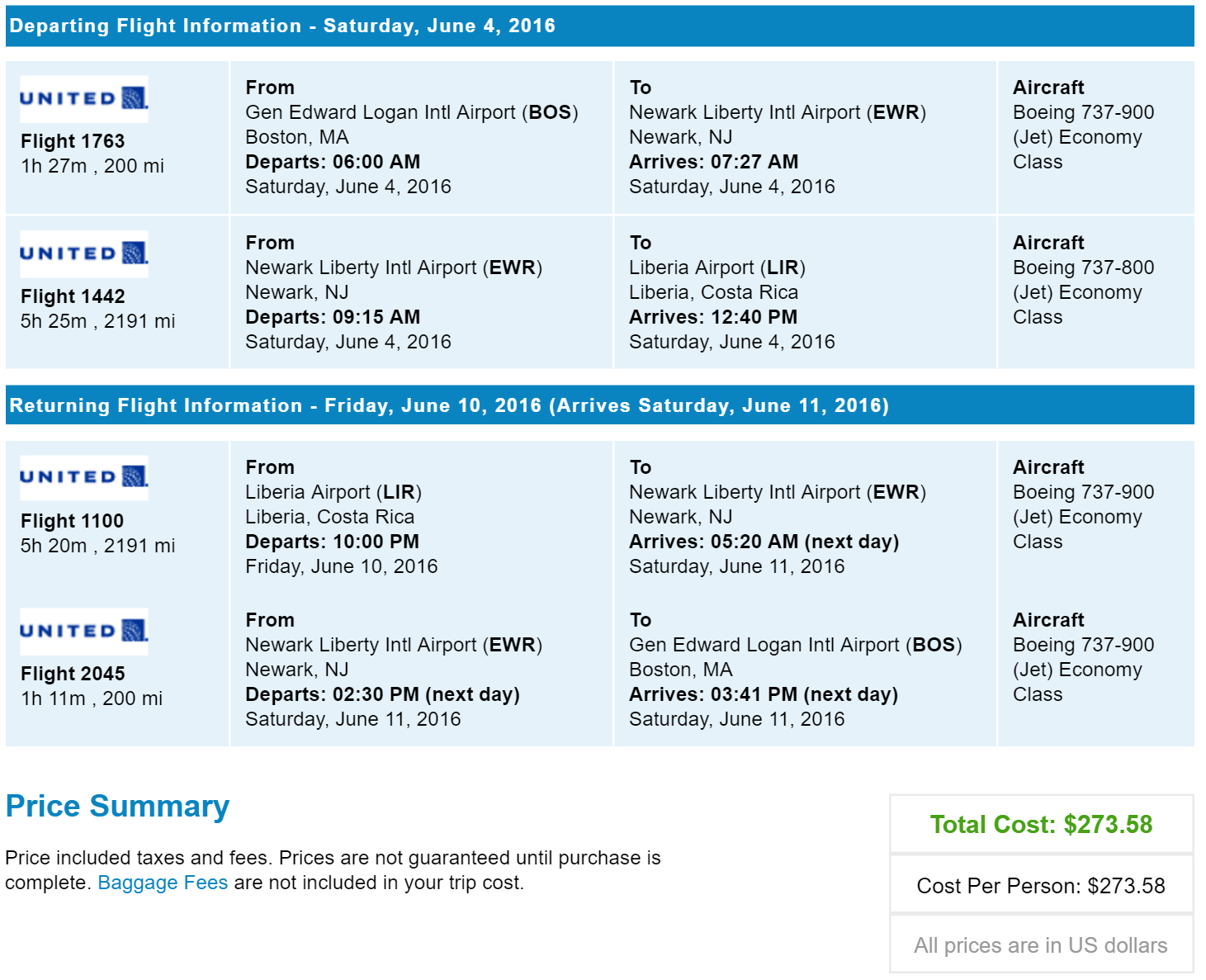Image resolution: width=1206 pixels, height=980 pixels.
Task: Select the Returning Flight Information header bar
Action: click(x=600, y=405)
